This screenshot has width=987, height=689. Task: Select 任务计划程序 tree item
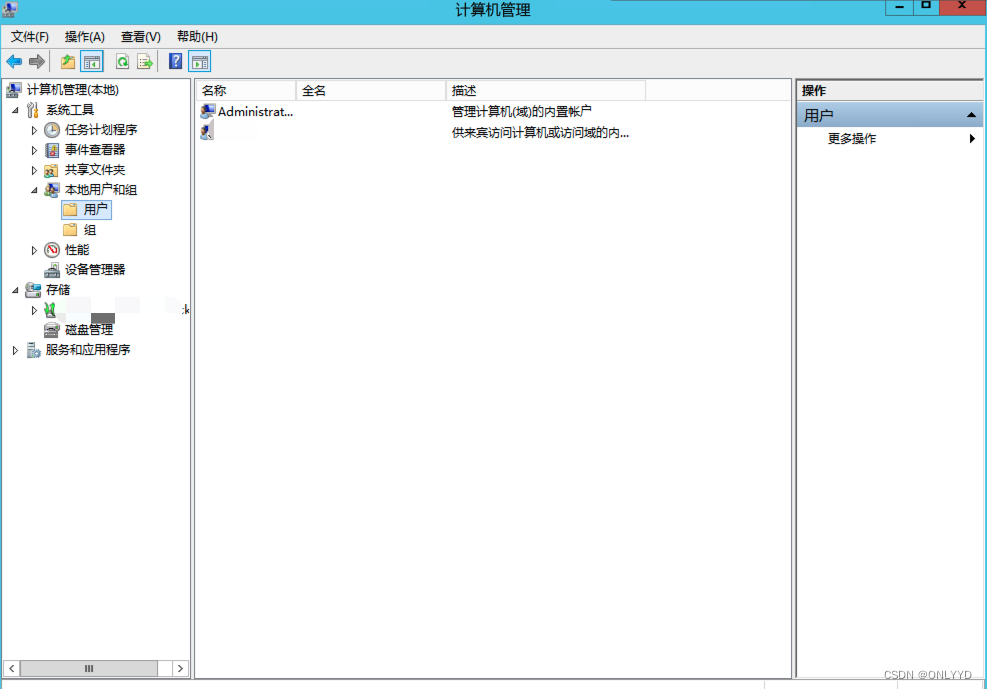(101, 130)
